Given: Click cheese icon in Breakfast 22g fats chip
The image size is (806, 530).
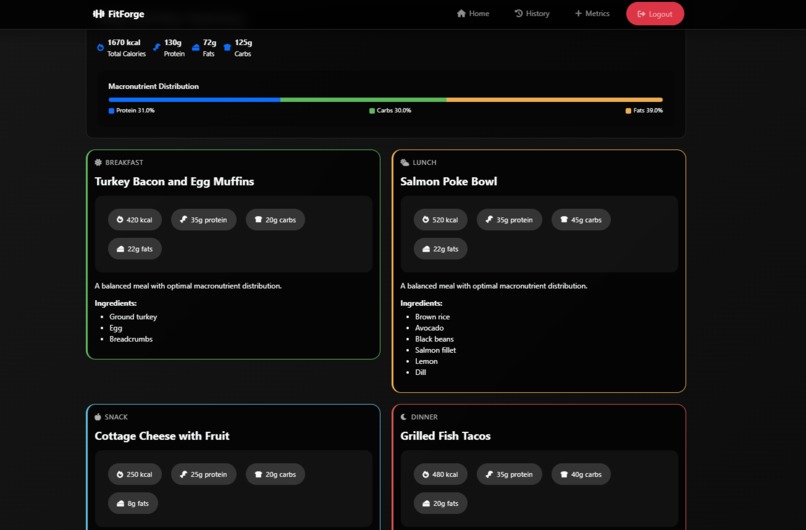Looking at the screenshot, I should click(120, 249).
